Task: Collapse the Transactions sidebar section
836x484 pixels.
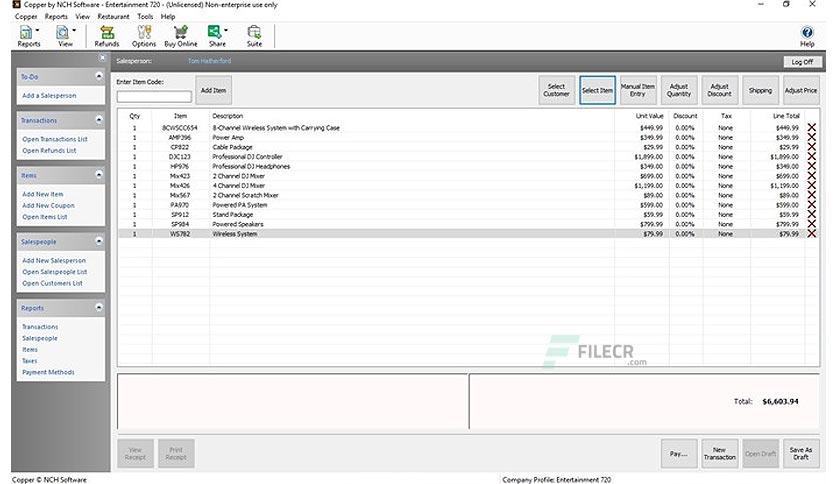Action: click(99, 120)
